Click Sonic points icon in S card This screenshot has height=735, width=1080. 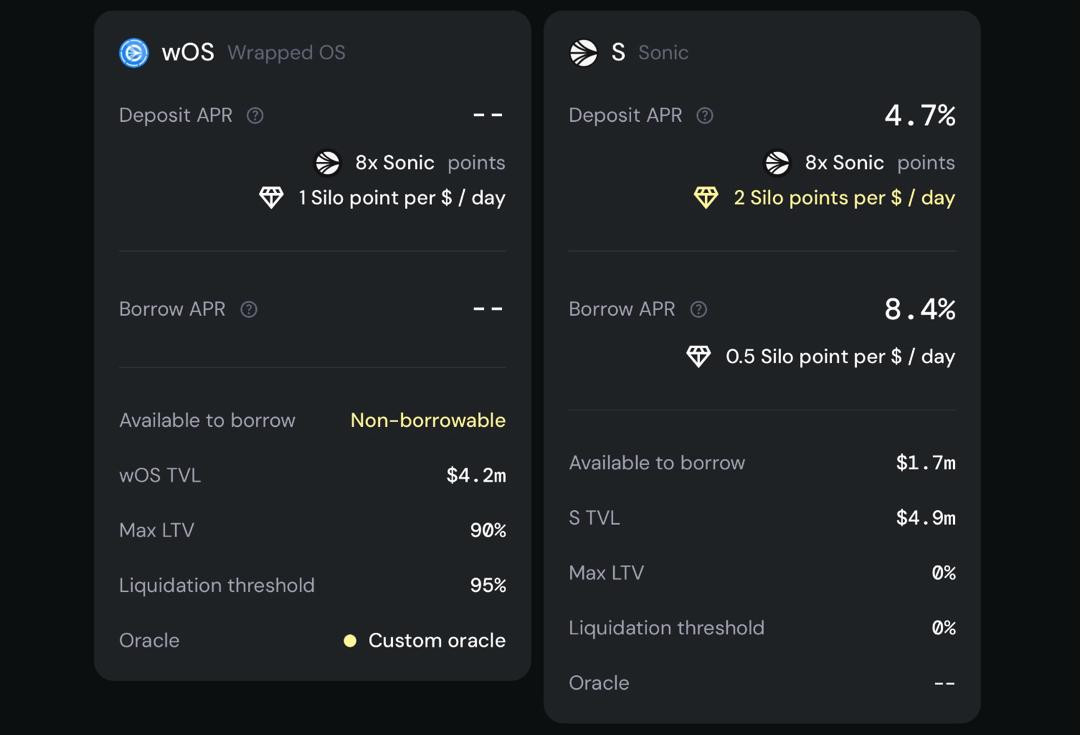(778, 163)
